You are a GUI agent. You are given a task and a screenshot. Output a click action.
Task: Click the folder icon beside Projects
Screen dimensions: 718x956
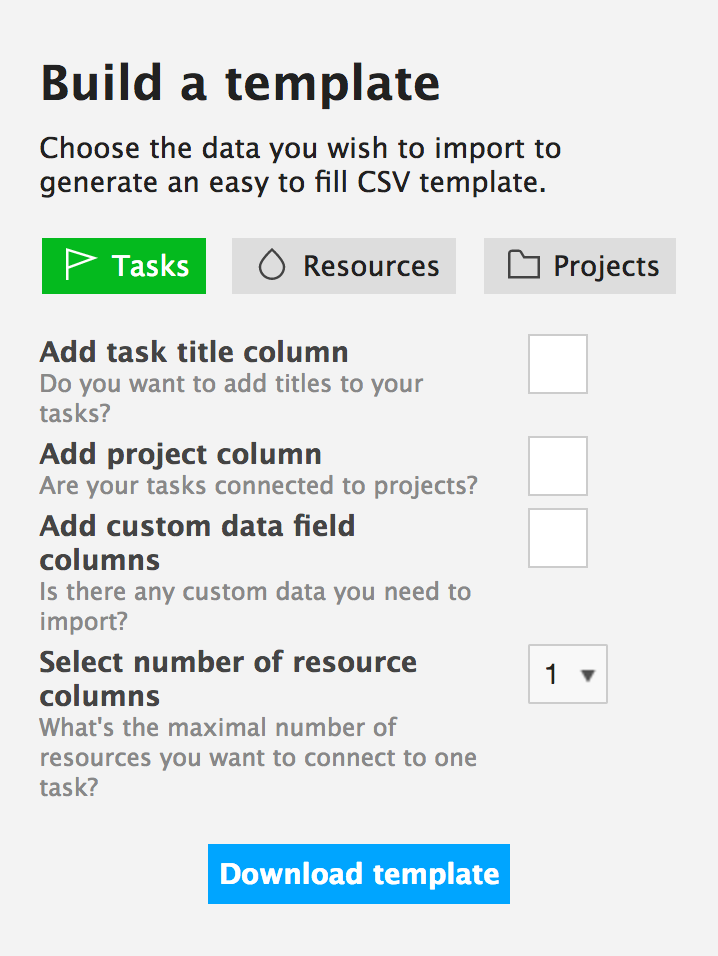(524, 265)
